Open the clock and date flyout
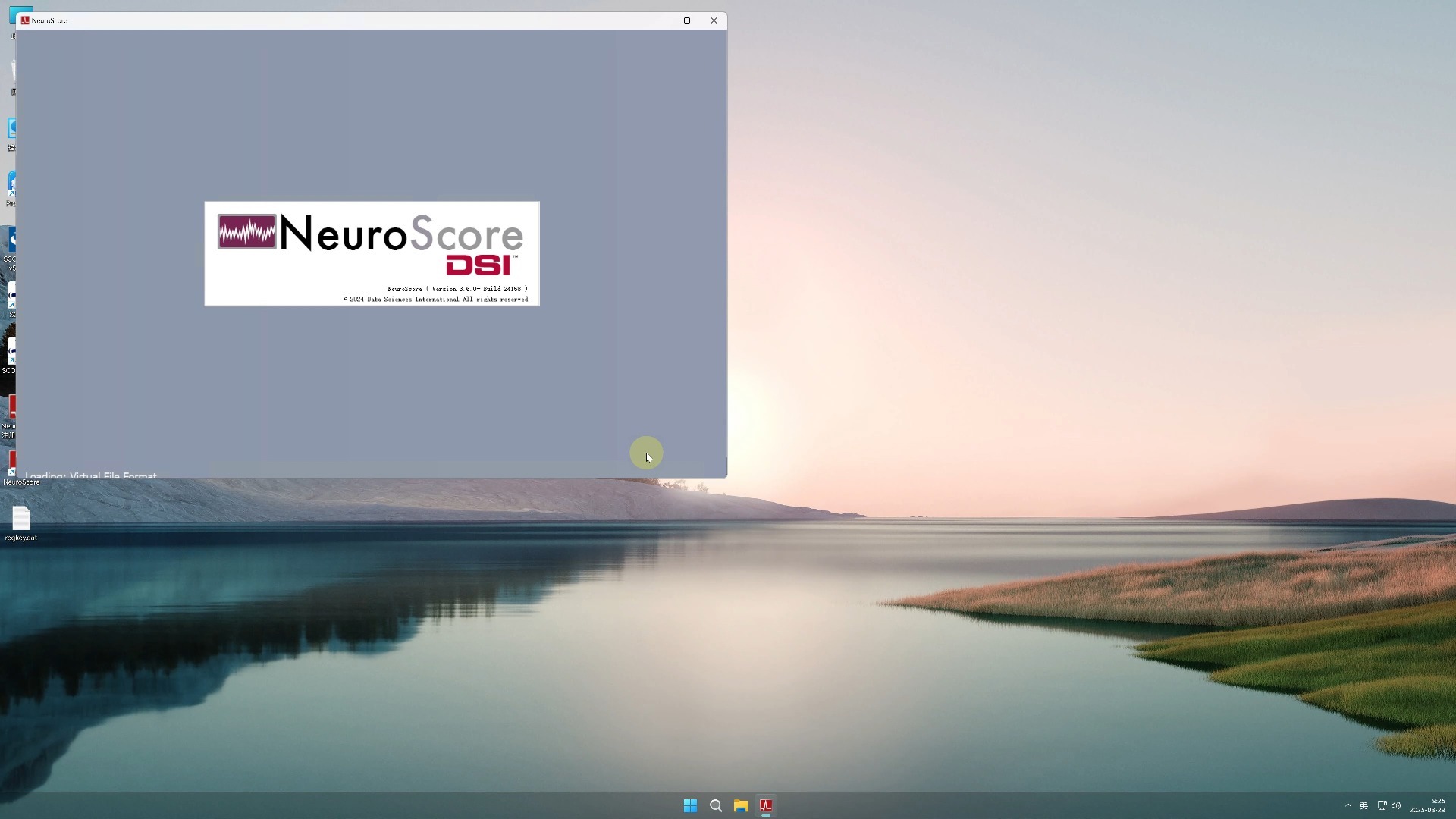1456x819 pixels. [1428, 805]
